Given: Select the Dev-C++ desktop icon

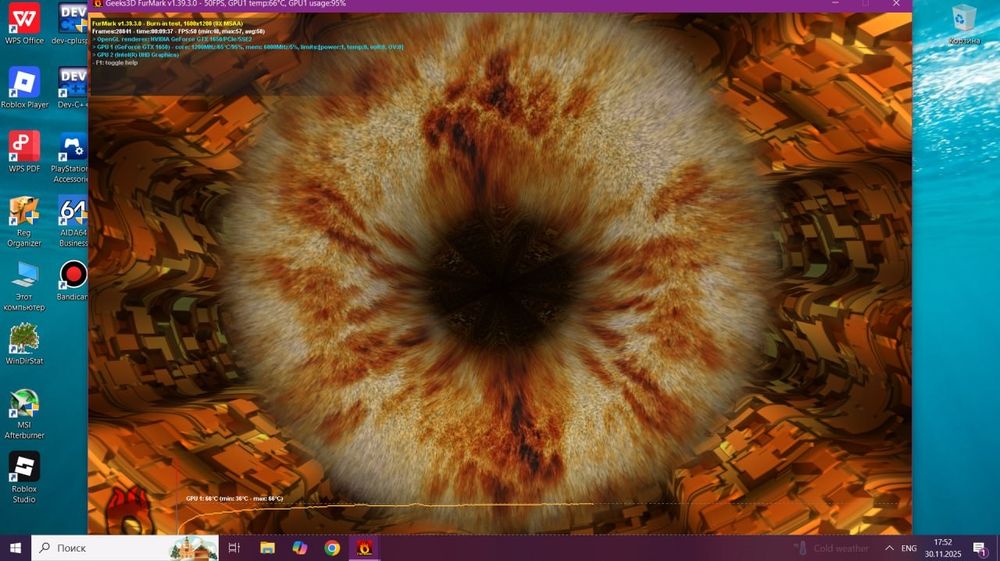Looking at the screenshot, I should (x=71, y=87).
